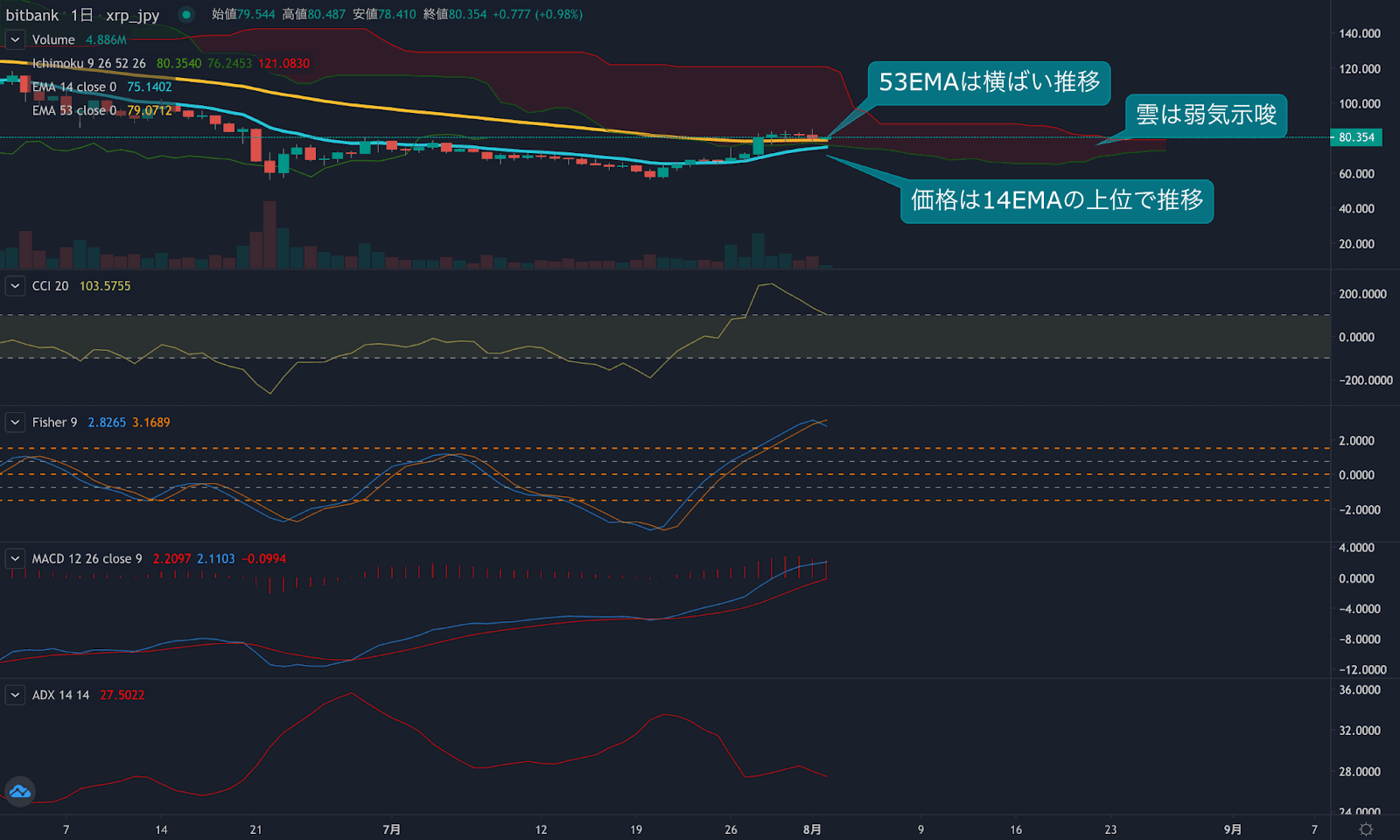Collapse the Volume legend chevron
This screenshot has height=840, width=1400.
14,39
